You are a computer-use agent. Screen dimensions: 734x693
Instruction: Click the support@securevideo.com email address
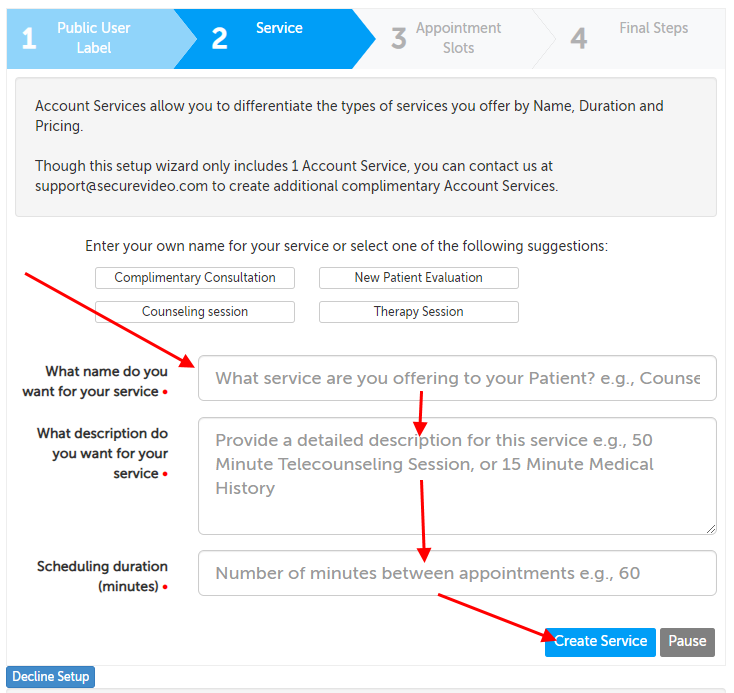pyautogui.click(x=121, y=186)
